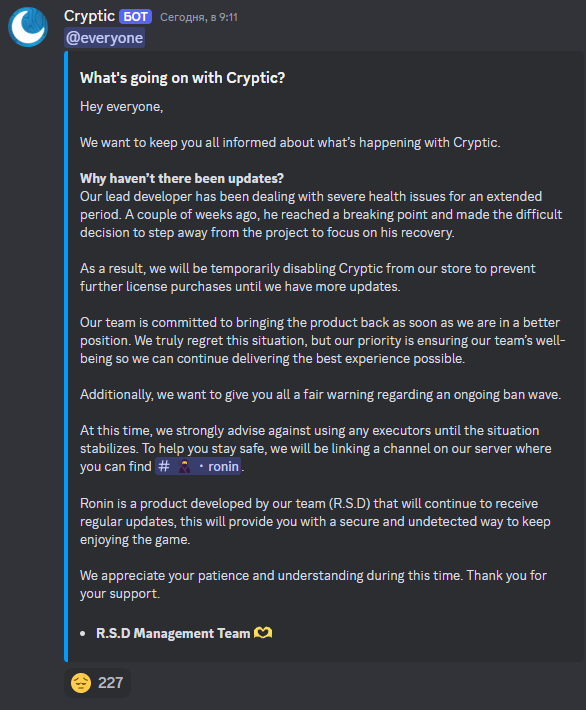Image resolution: width=586 pixels, height=710 pixels.
Task: Click the 227 reaction count
Action: 110,683
